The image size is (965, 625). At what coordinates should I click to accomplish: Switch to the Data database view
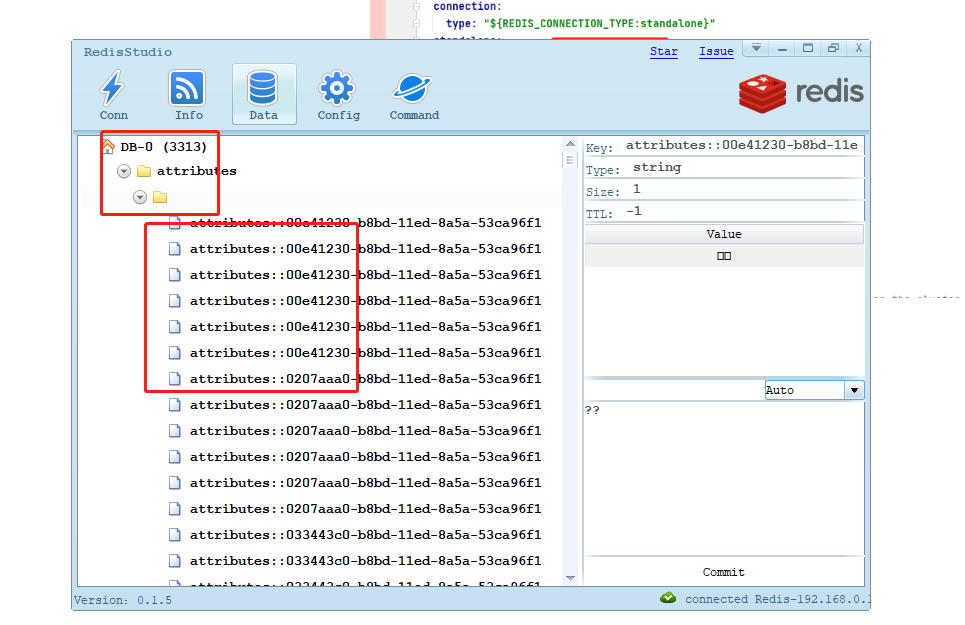(x=264, y=94)
